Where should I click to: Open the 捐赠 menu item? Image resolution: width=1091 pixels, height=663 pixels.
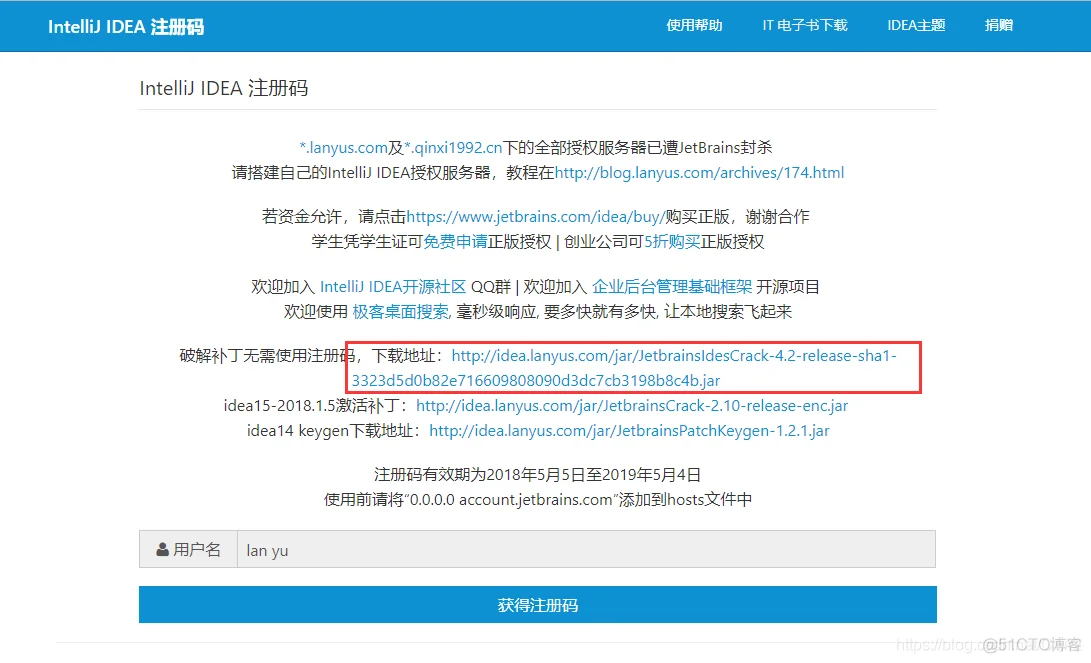point(998,25)
